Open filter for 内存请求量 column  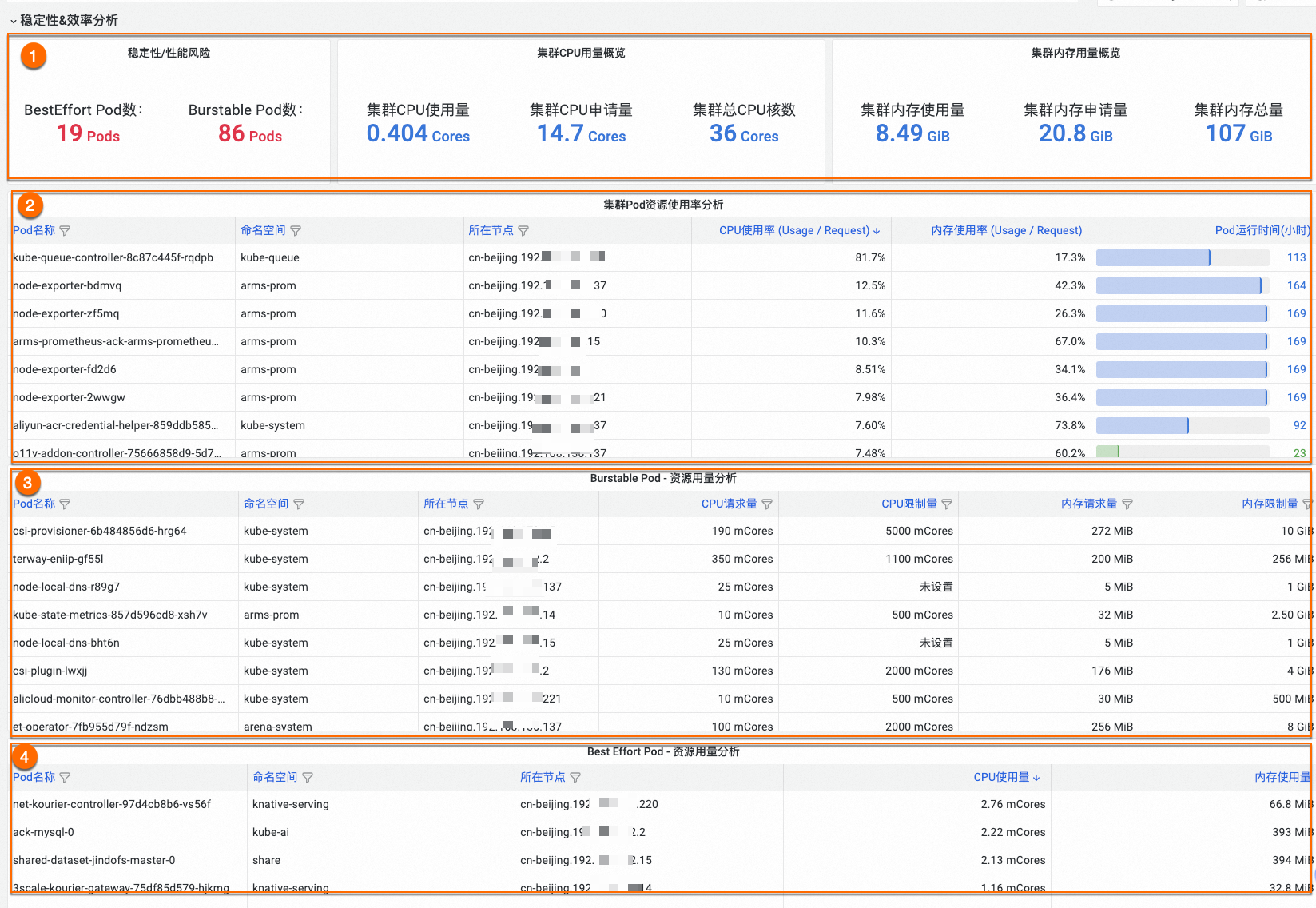1127,504
